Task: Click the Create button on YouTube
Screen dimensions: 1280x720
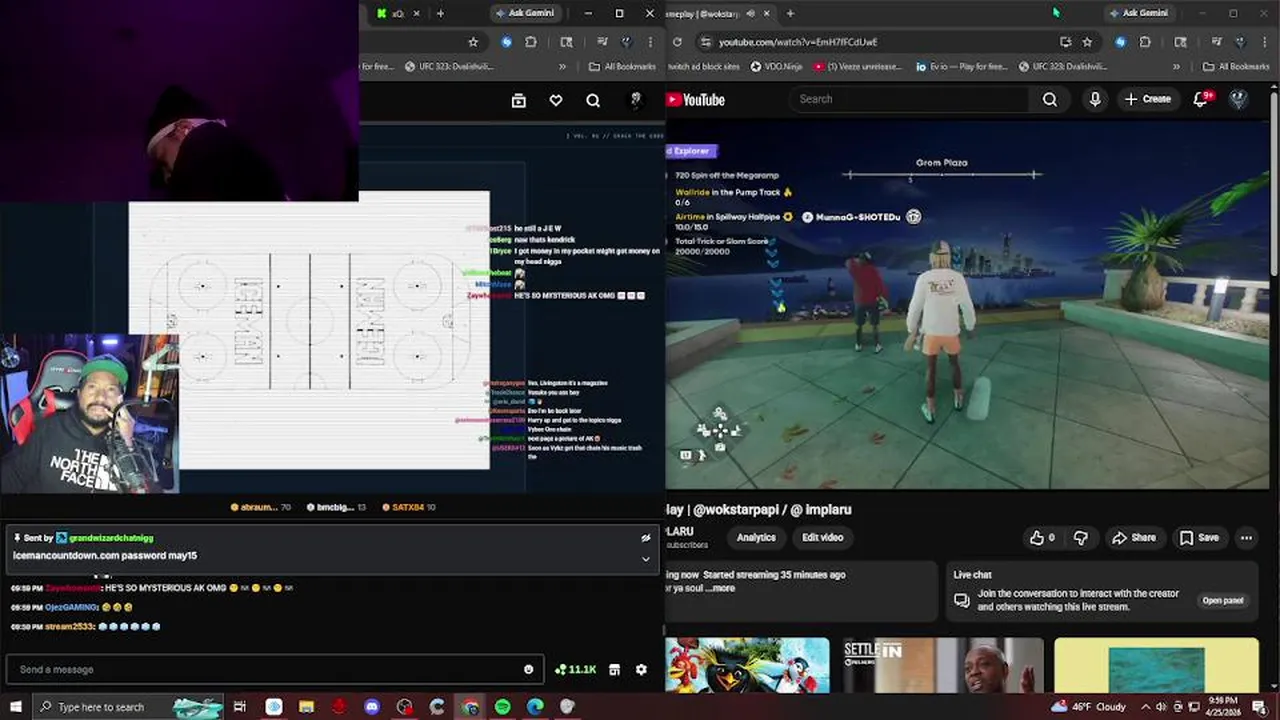Action: point(1147,99)
